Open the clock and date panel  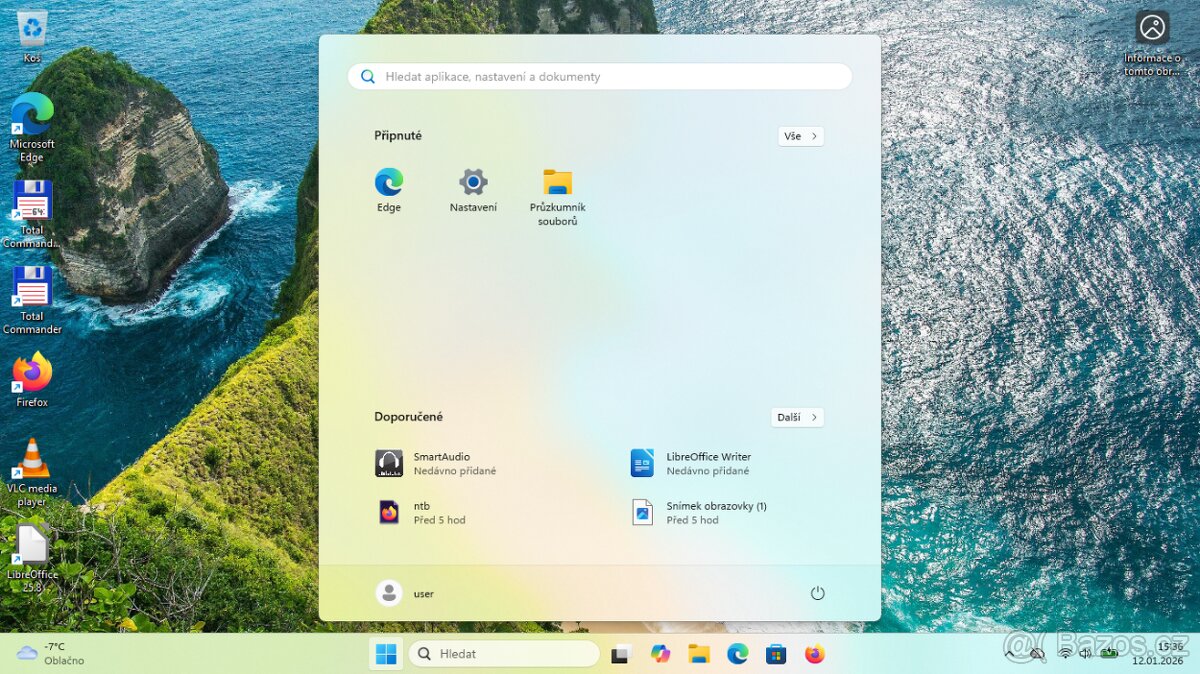(1160, 653)
